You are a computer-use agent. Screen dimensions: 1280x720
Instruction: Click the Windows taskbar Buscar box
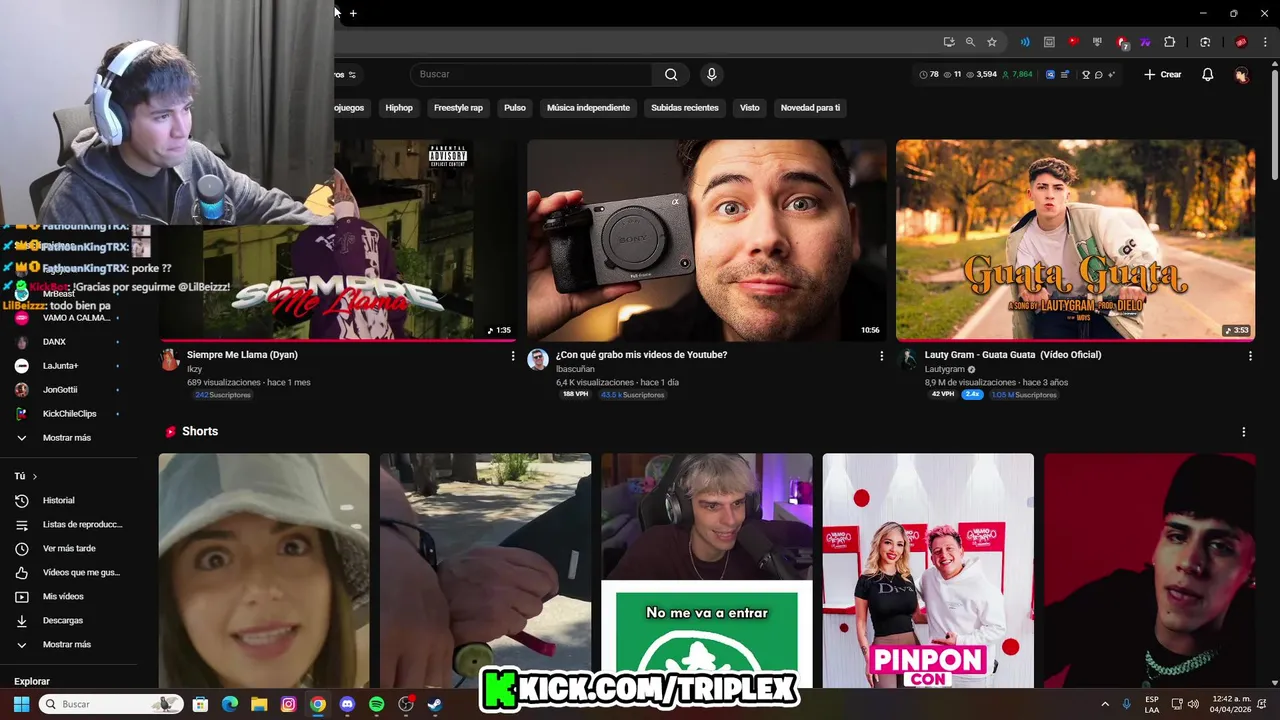[111, 704]
